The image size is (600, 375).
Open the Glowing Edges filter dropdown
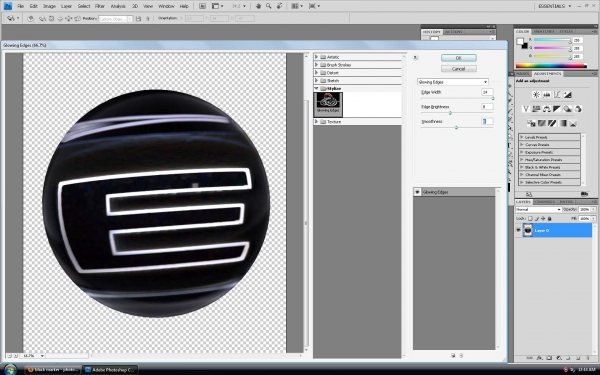(453, 82)
